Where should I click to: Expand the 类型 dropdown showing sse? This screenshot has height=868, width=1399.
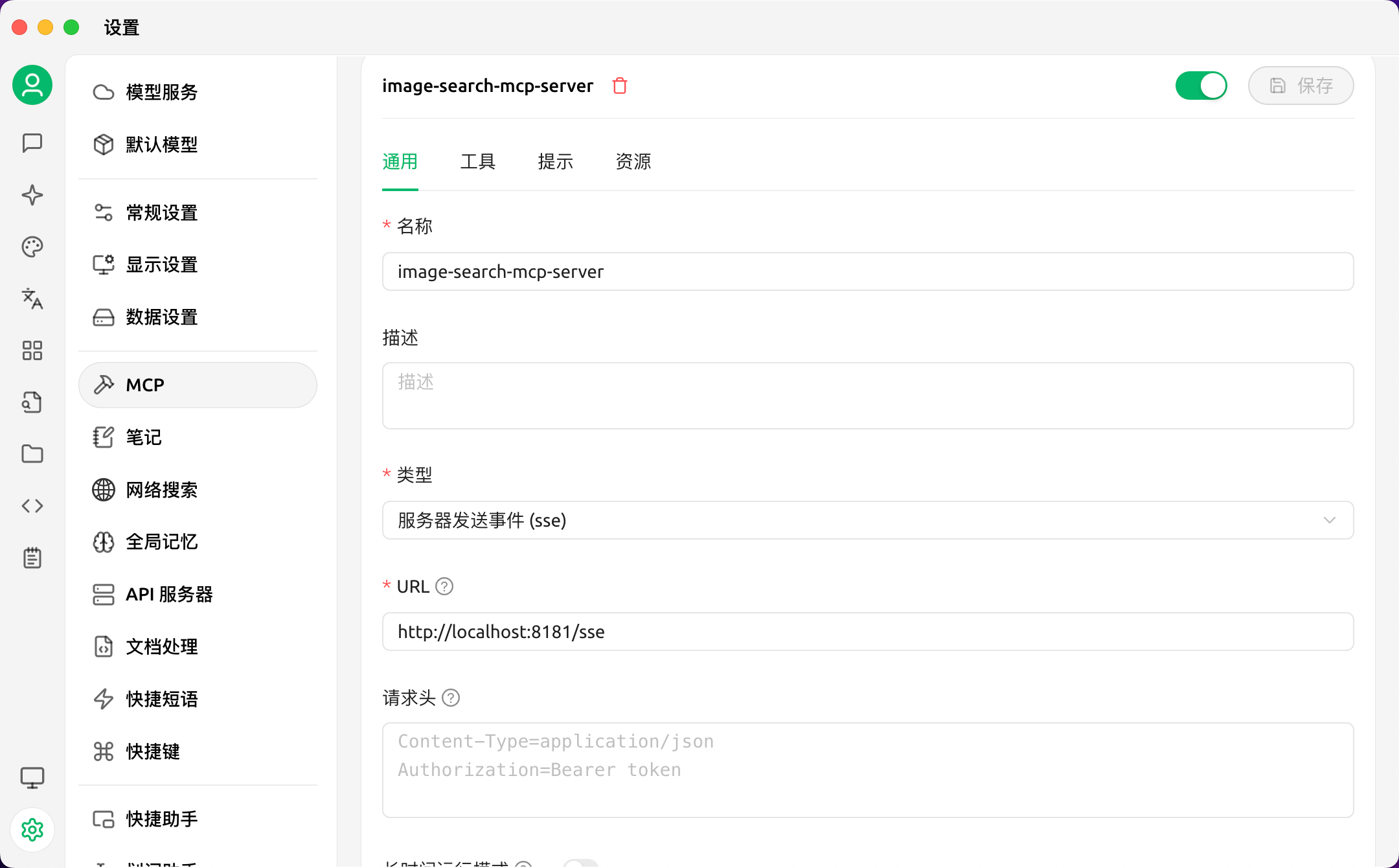[x=868, y=520]
